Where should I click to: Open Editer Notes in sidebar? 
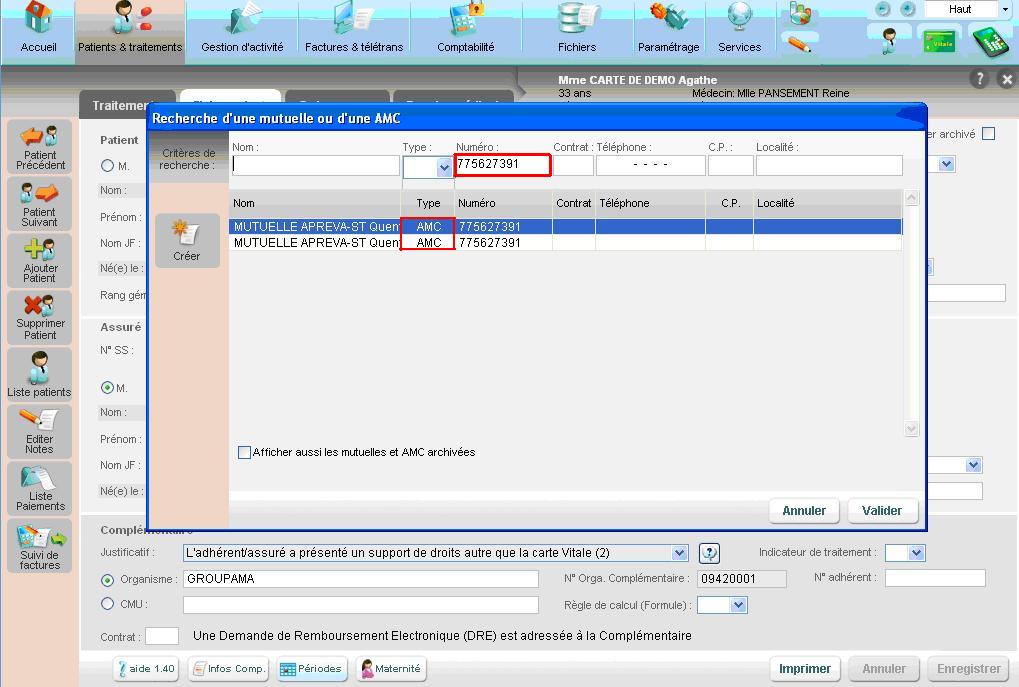tap(40, 431)
